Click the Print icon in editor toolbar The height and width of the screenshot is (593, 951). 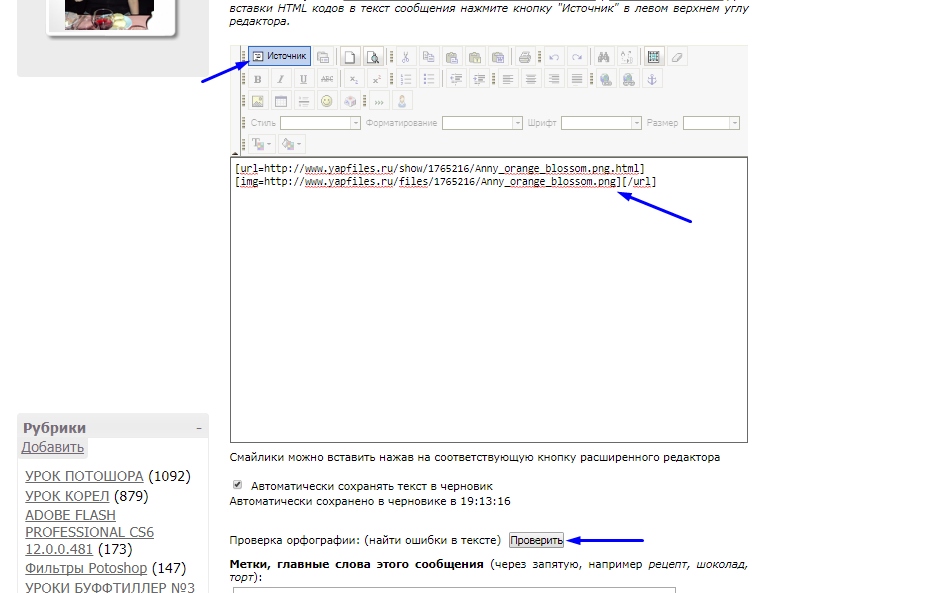pos(524,57)
